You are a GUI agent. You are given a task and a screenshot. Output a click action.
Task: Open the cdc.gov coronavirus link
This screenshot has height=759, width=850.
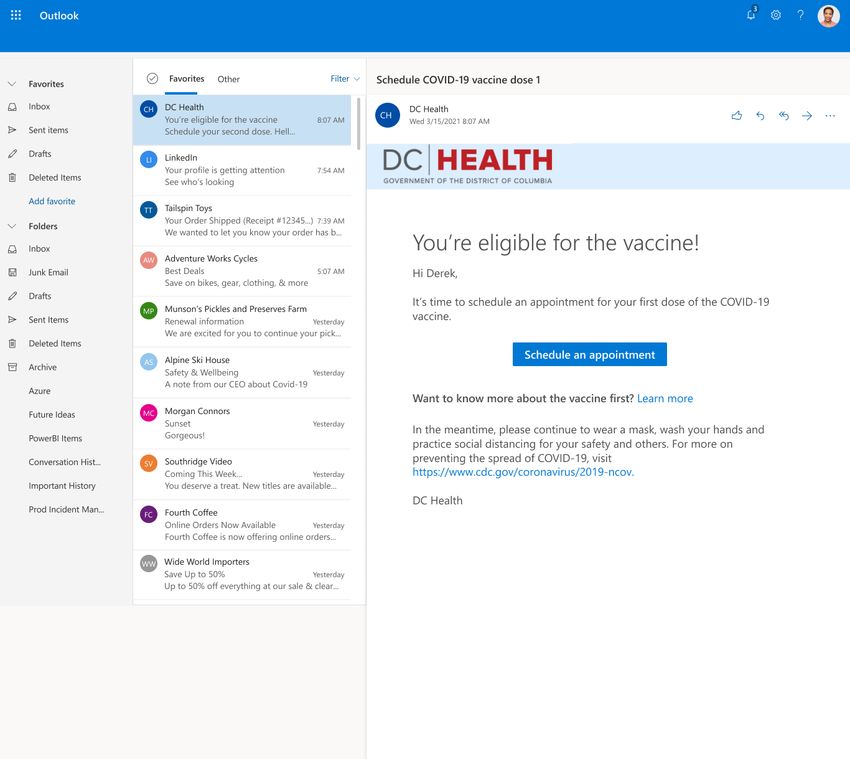(523, 472)
